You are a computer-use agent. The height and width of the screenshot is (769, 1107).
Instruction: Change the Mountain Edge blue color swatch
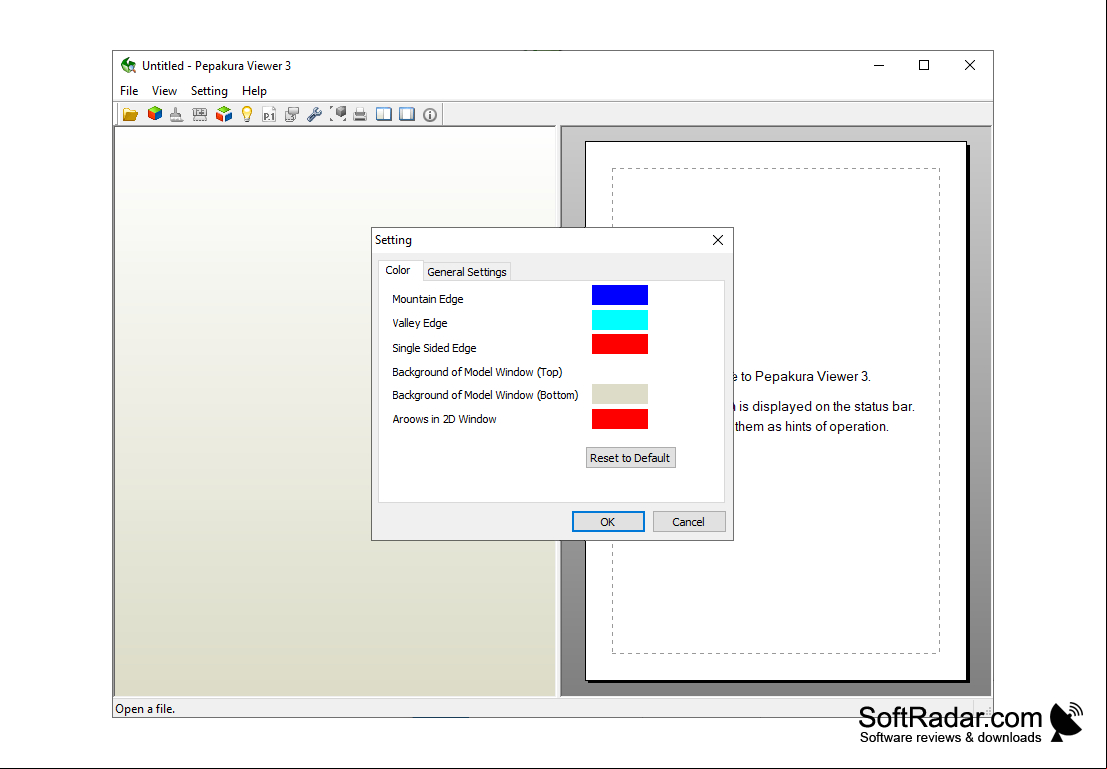click(x=620, y=295)
